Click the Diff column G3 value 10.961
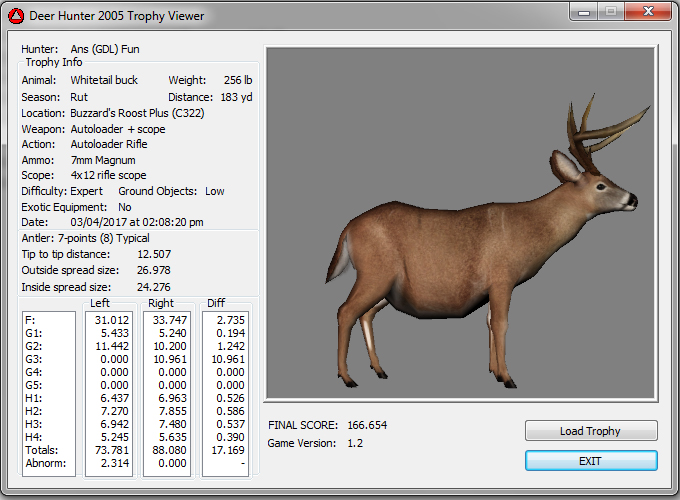Screen dimensions: 680x500 coord(225,359)
